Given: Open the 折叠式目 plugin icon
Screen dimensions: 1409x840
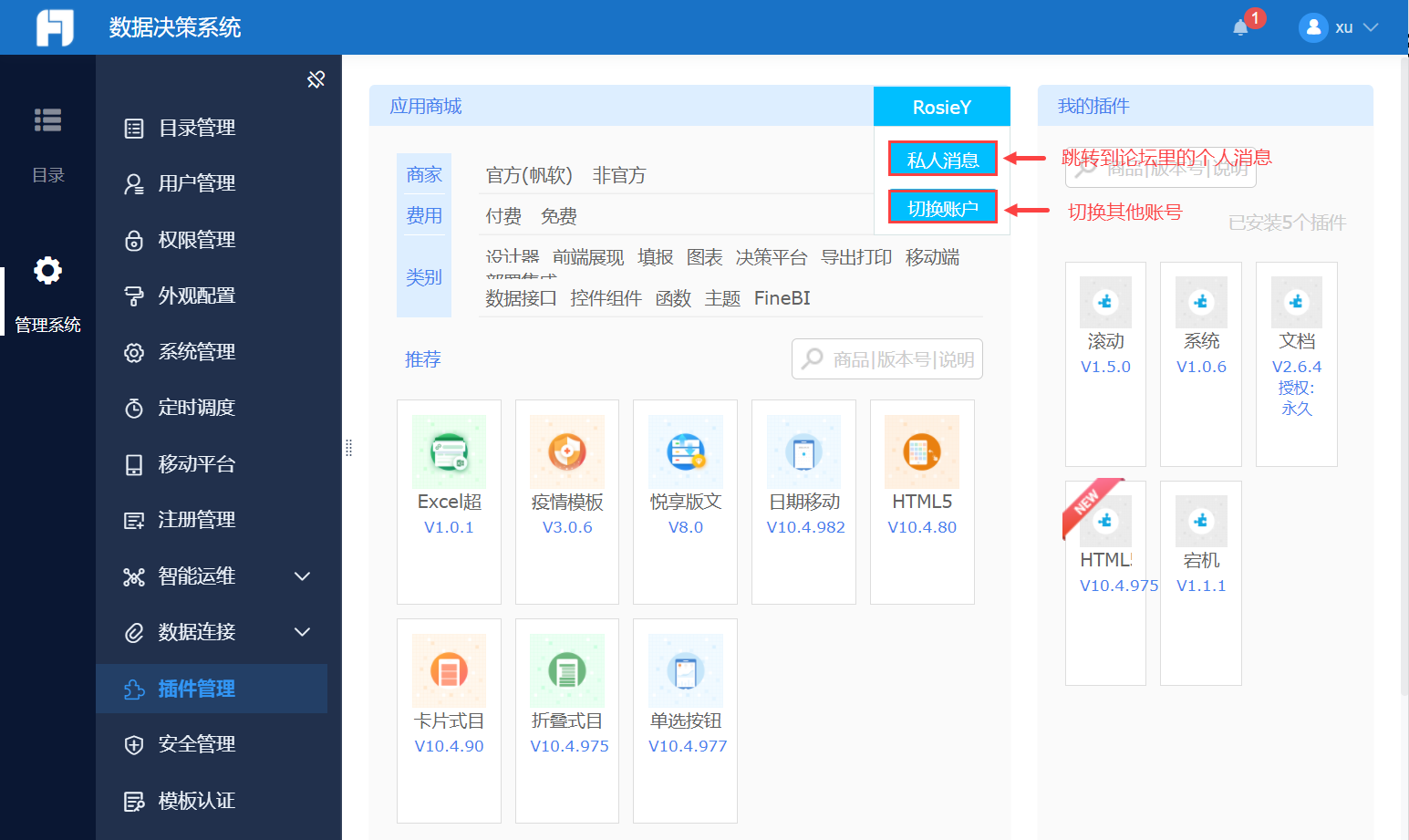Looking at the screenshot, I should point(567,670).
